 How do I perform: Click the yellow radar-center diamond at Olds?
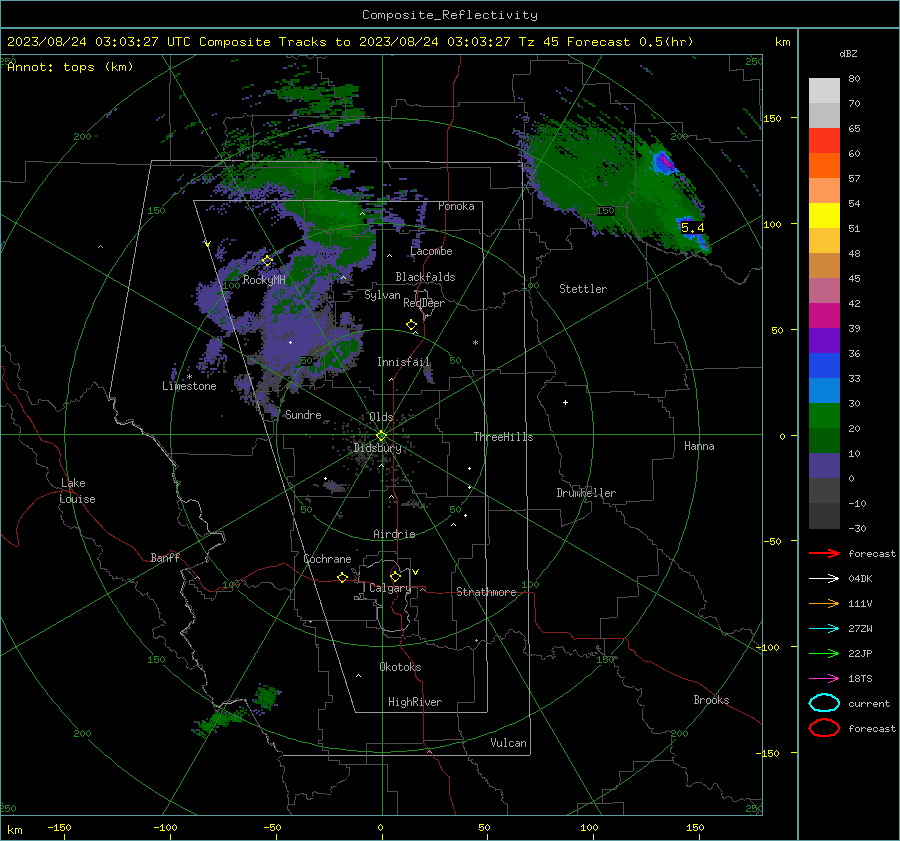coord(381,436)
